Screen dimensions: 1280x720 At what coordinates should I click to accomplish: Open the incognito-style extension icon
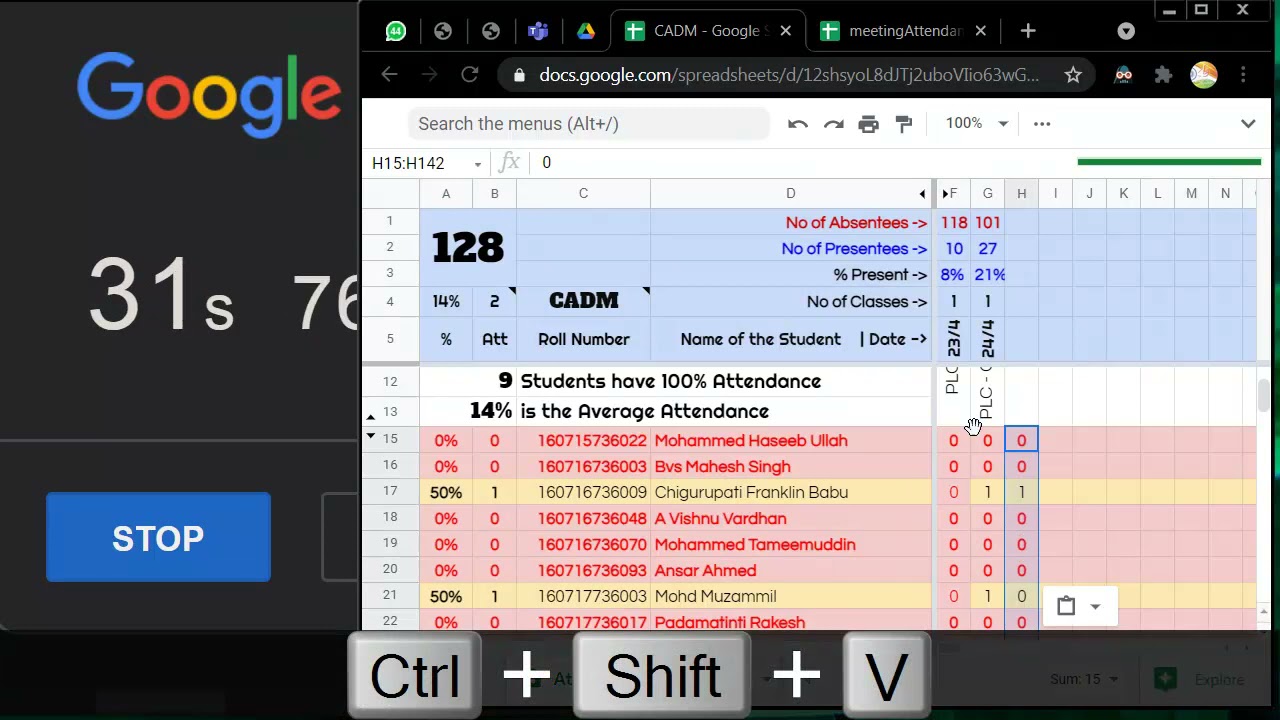[x=1123, y=75]
